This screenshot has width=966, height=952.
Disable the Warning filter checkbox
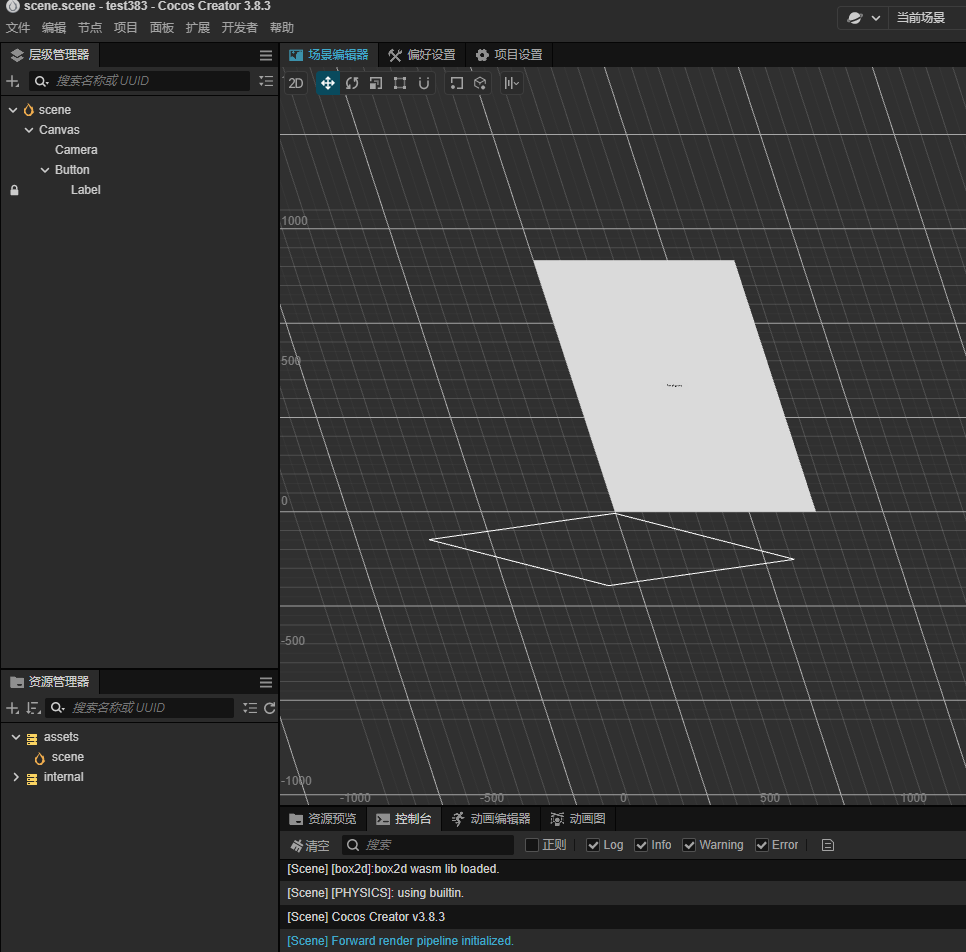point(689,845)
